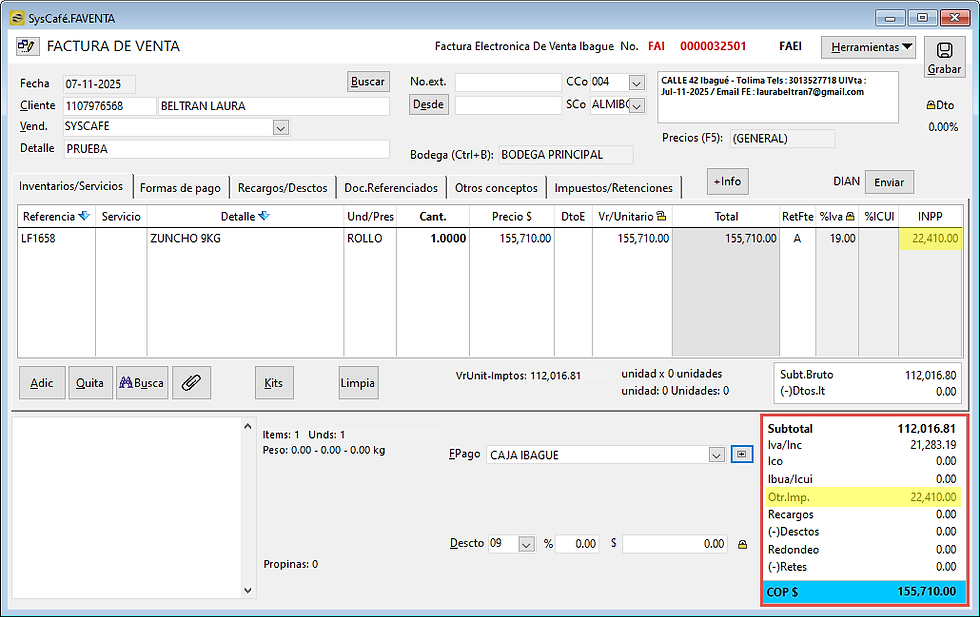This screenshot has height=617, width=980.
Task: Click the Descto percent field
Action: click(576, 544)
